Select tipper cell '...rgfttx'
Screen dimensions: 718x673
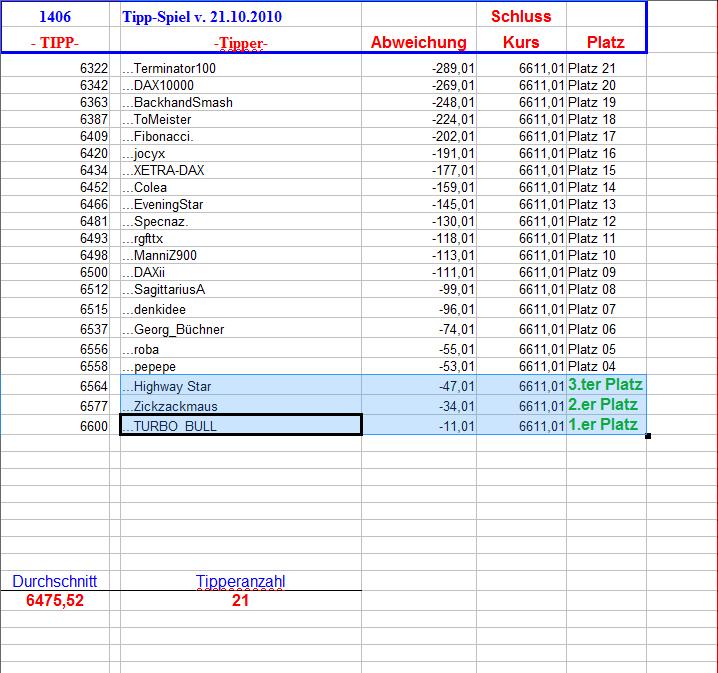[x=241, y=238]
